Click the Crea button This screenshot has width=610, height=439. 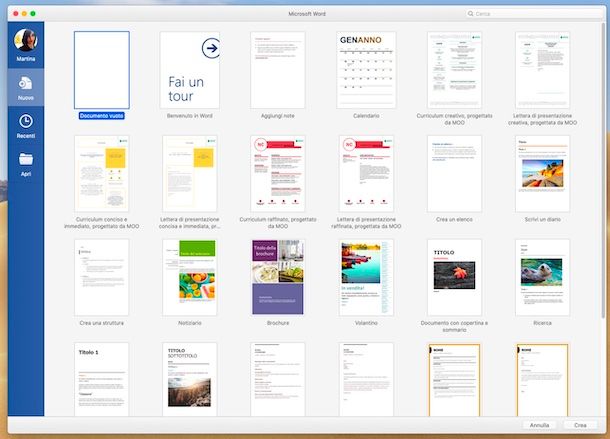coord(580,425)
